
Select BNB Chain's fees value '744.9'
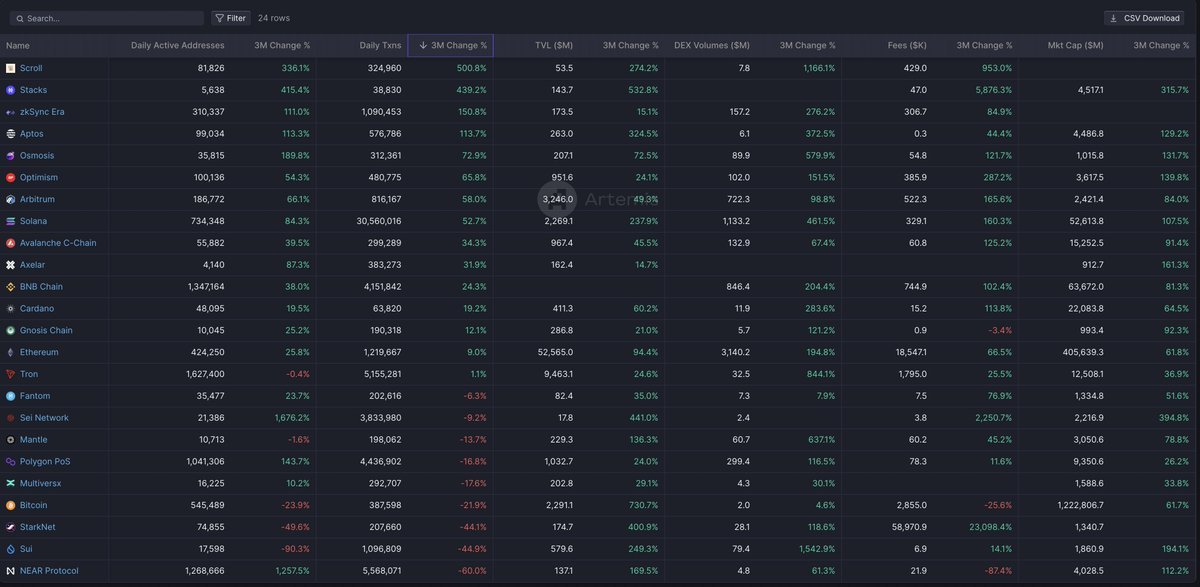(x=915, y=287)
